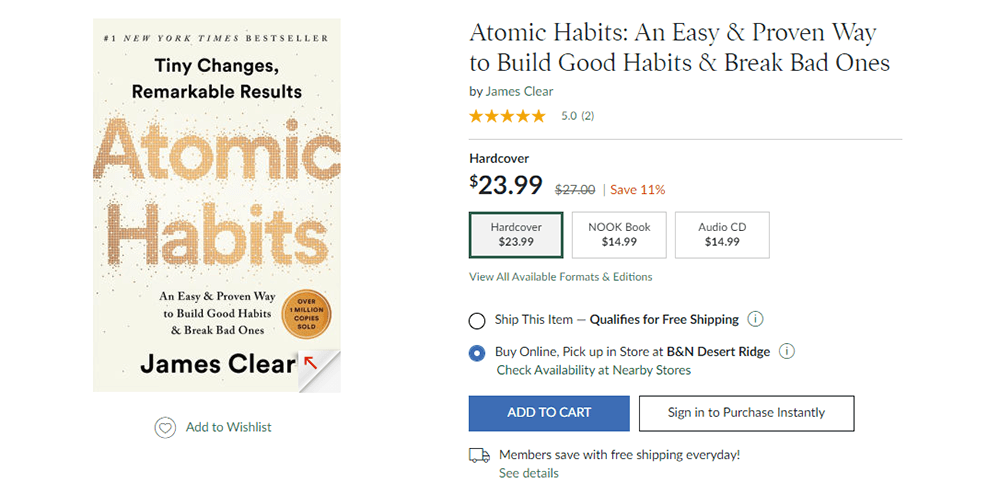Choose the Audio CD $14.99 format
Screen dimensions: 1000x483
(722, 235)
